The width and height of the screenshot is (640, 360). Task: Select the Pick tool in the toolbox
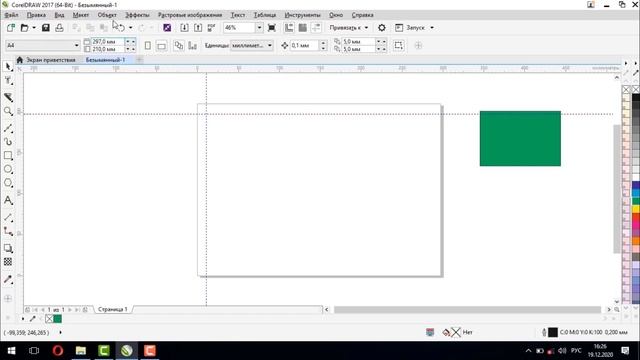coord(8,67)
